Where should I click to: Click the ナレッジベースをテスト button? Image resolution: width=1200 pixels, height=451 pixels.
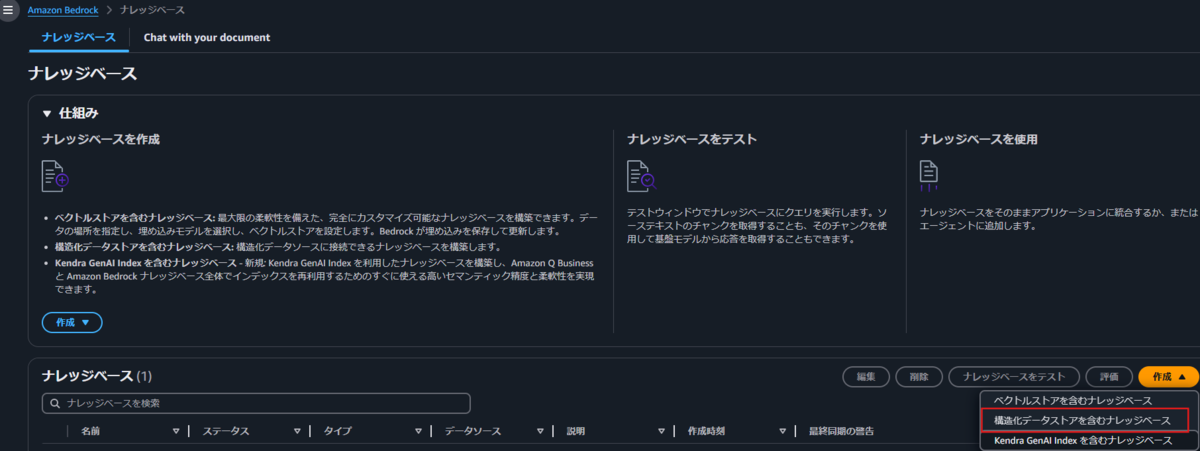1014,377
